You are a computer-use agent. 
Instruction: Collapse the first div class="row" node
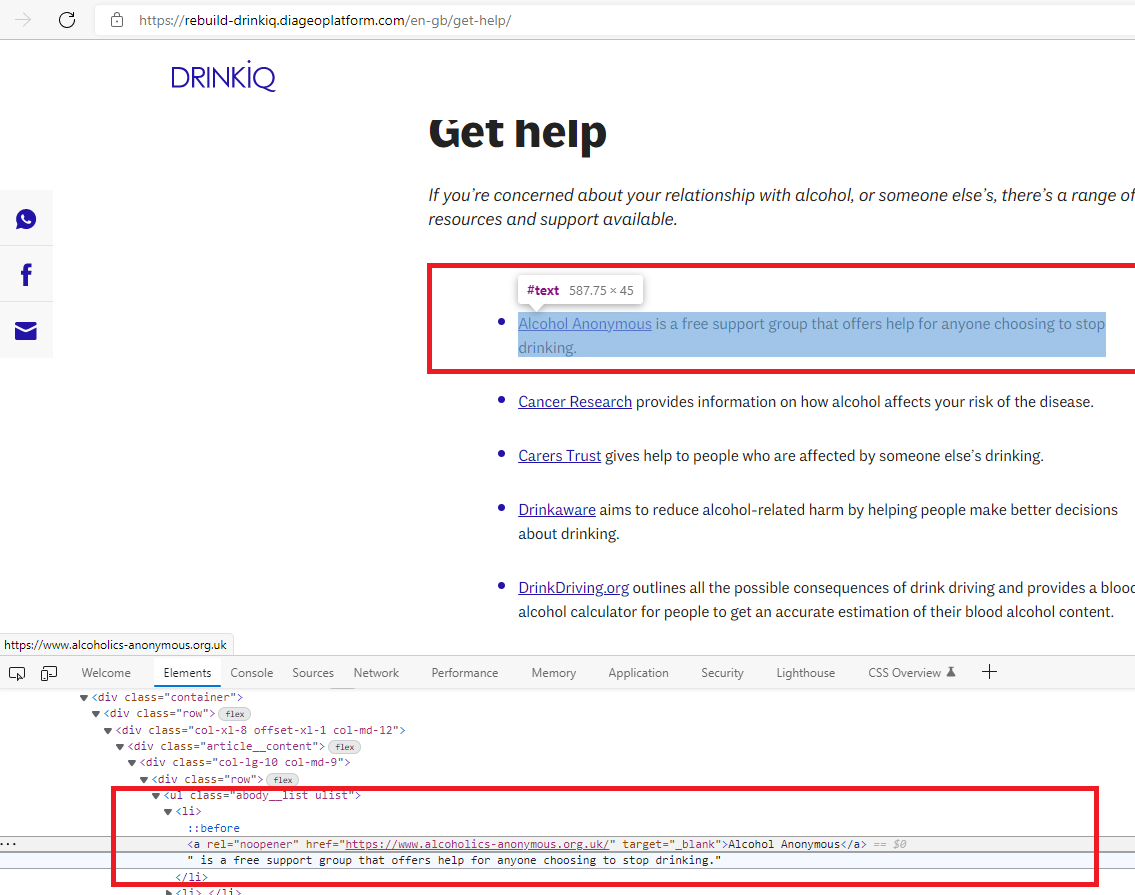pyautogui.click(x=96, y=714)
